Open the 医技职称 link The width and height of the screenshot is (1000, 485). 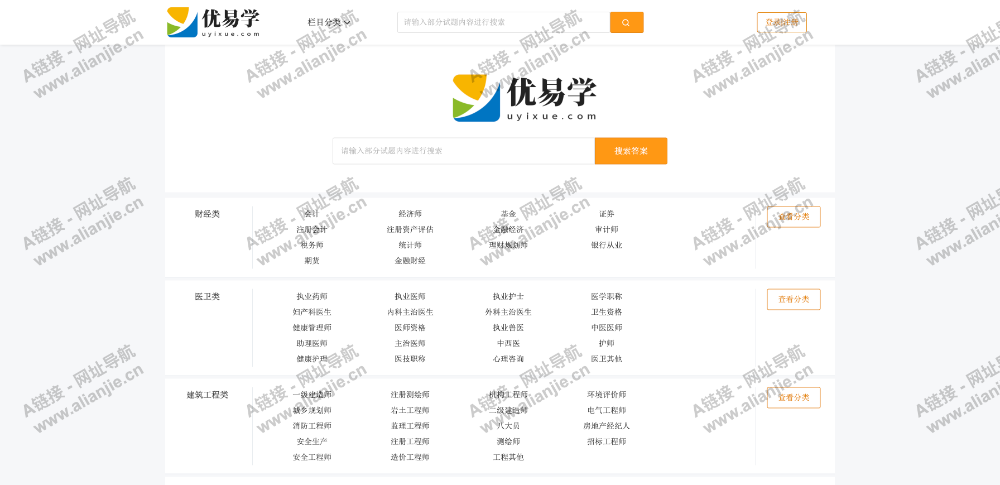410,359
